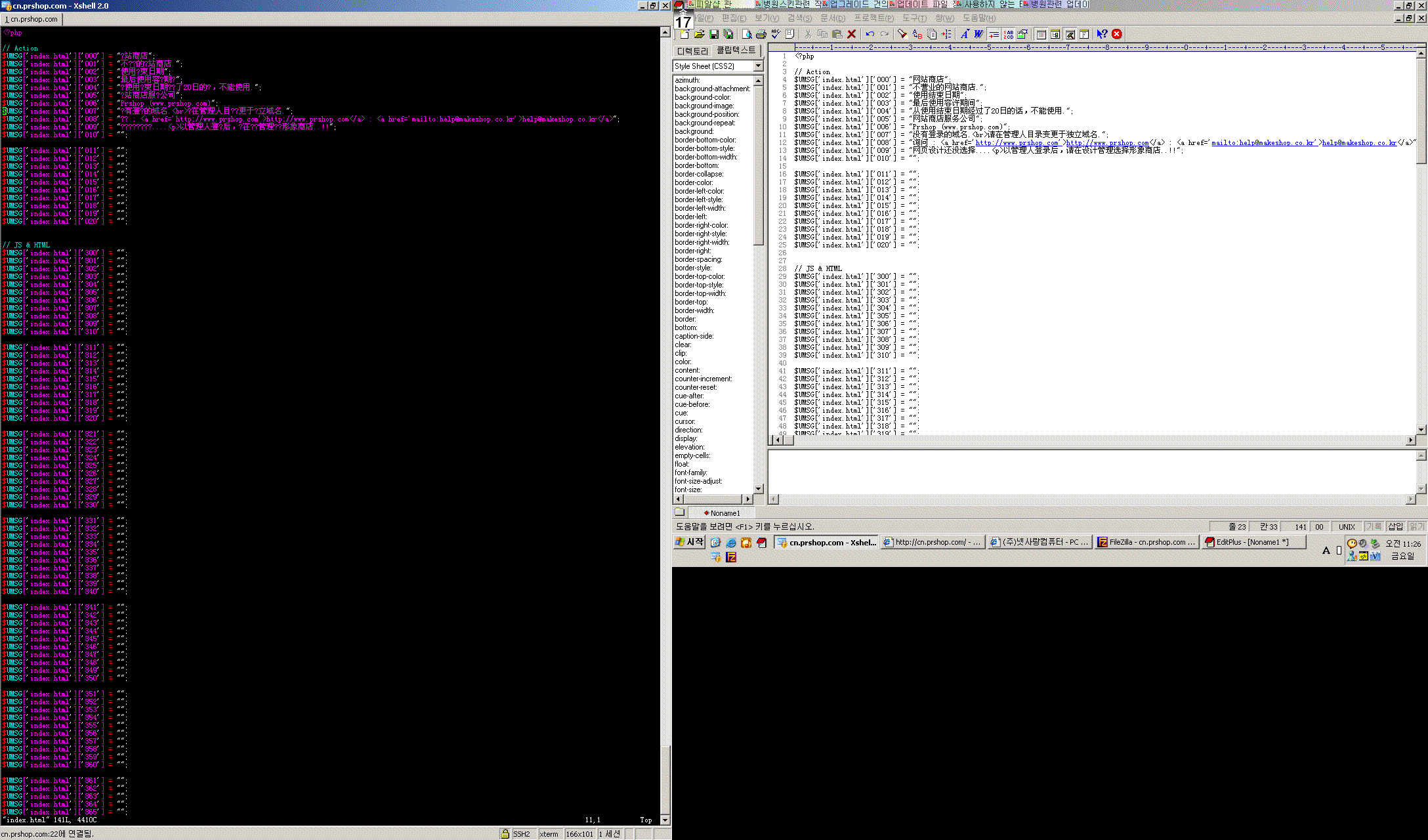1428x840 pixels.
Task: Open the 검색(S) menu
Action: pyautogui.click(x=799, y=18)
